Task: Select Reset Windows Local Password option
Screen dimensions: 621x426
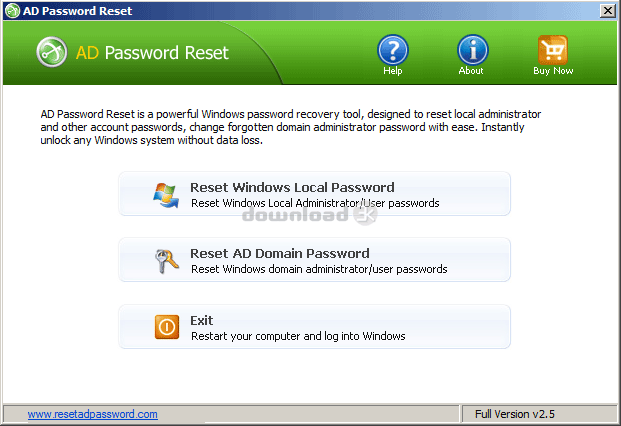Action: pyautogui.click(x=314, y=194)
